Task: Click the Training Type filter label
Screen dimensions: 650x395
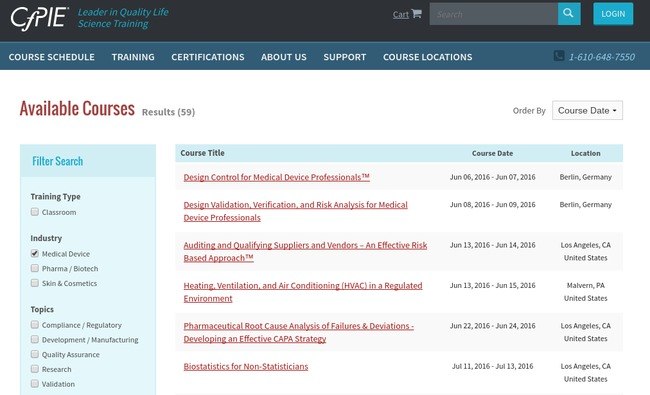Action: 56,196
